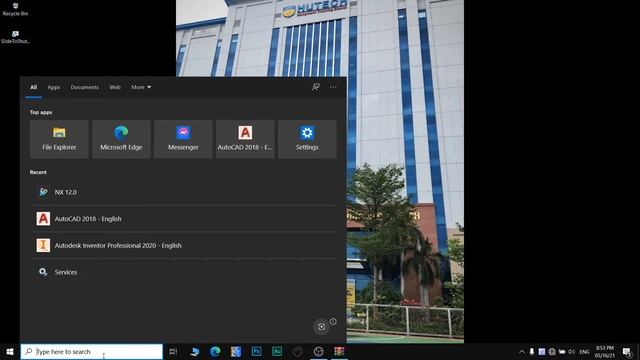Image resolution: width=640 pixels, height=360 pixels.
Task: Open the Action Center notifications icon
Action: point(627,352)
